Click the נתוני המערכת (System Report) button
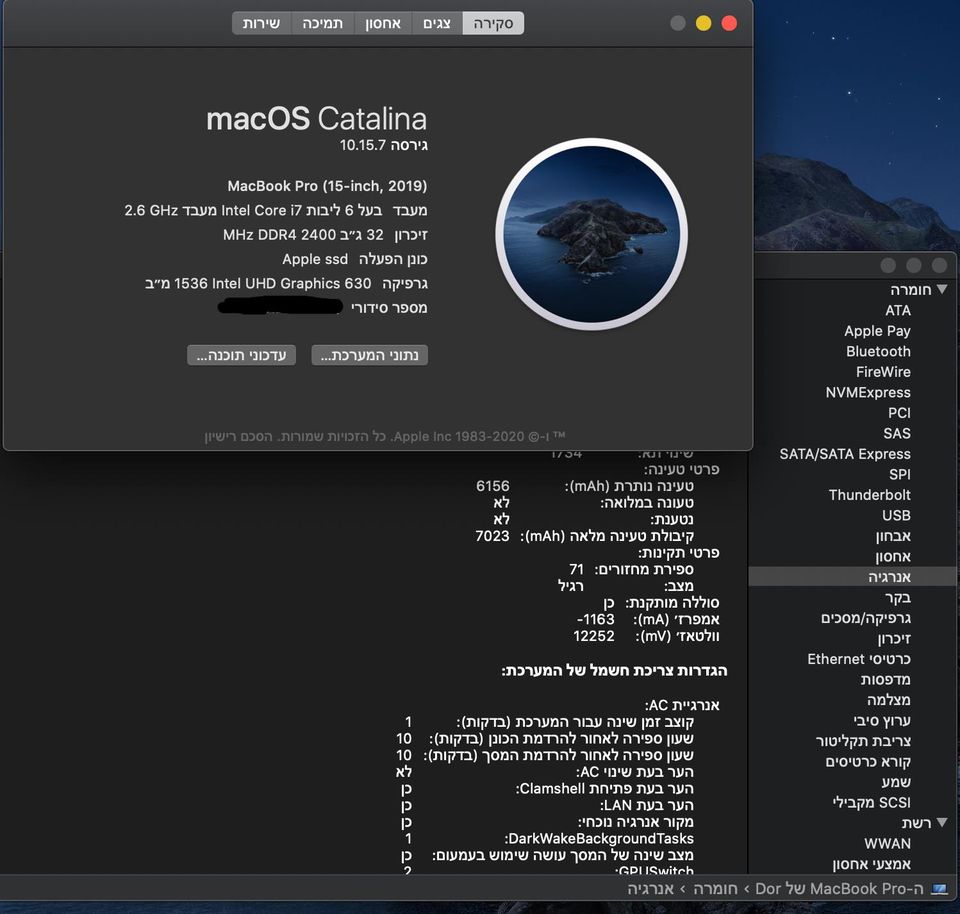The height and width of the screenshot is (914, 960). coord(369,355)
